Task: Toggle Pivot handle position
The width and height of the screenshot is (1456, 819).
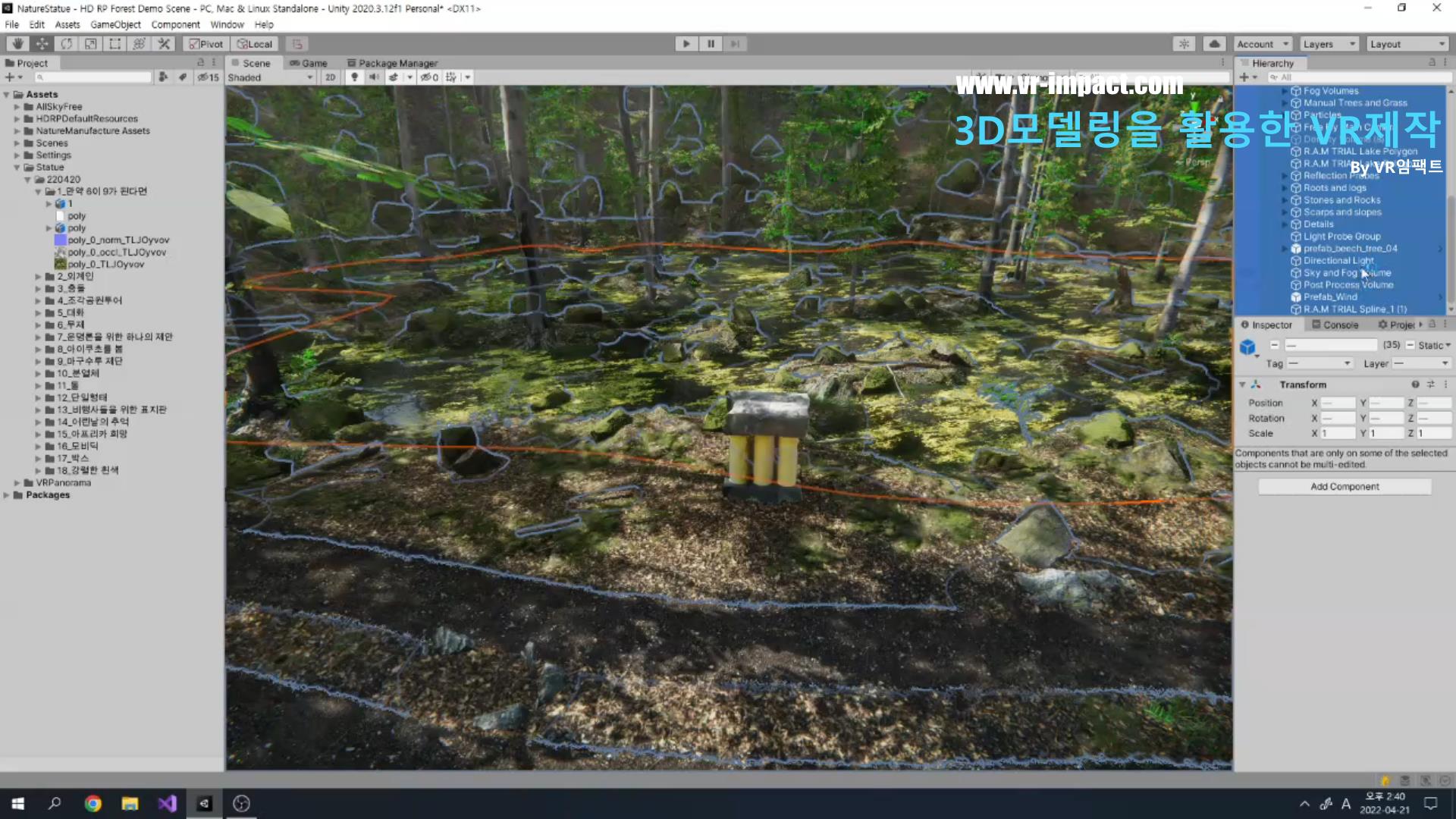Action: [206, 44]
